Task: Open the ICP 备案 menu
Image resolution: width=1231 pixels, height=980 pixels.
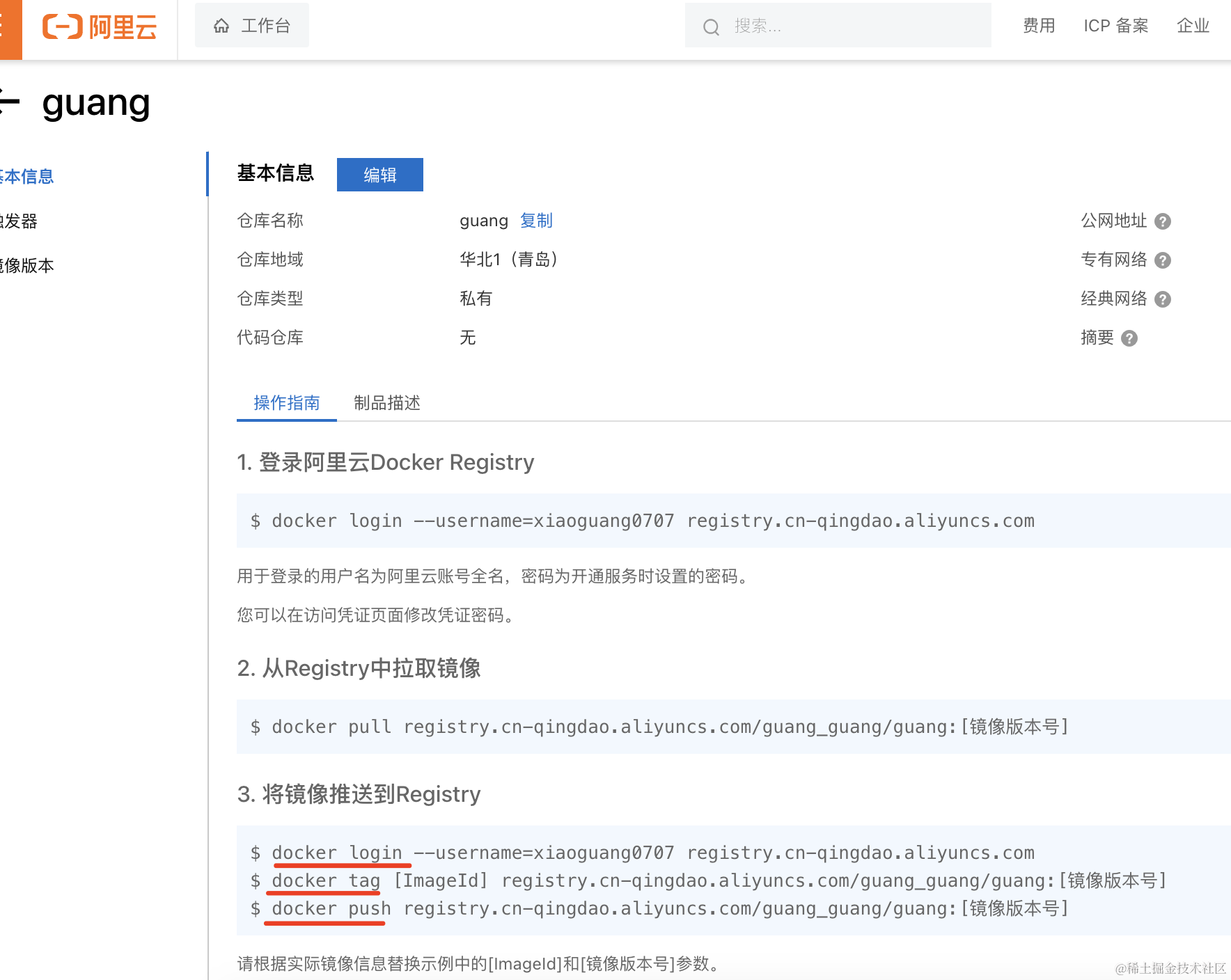Action: [x=1116, y=26]
